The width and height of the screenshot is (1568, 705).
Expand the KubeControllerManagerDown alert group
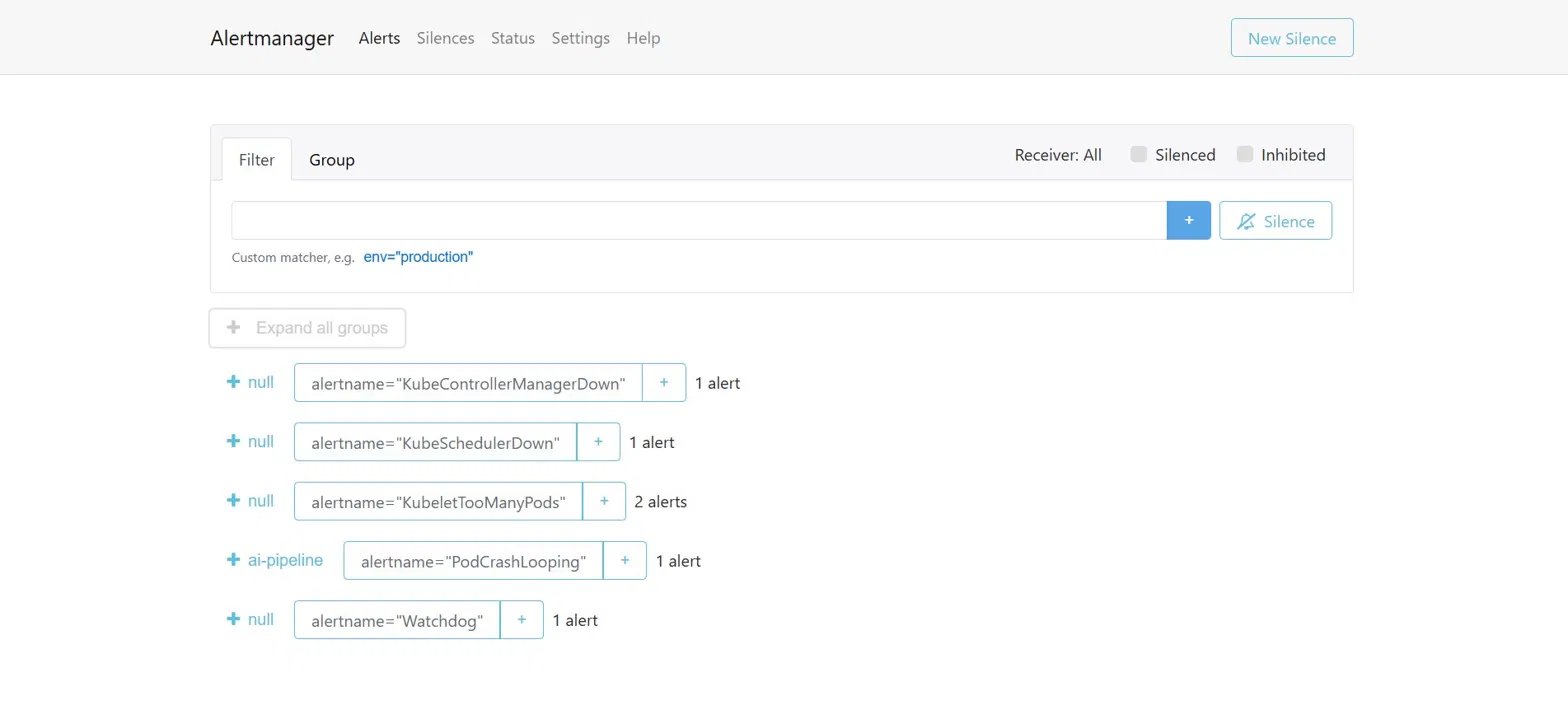tap(250, 382)
